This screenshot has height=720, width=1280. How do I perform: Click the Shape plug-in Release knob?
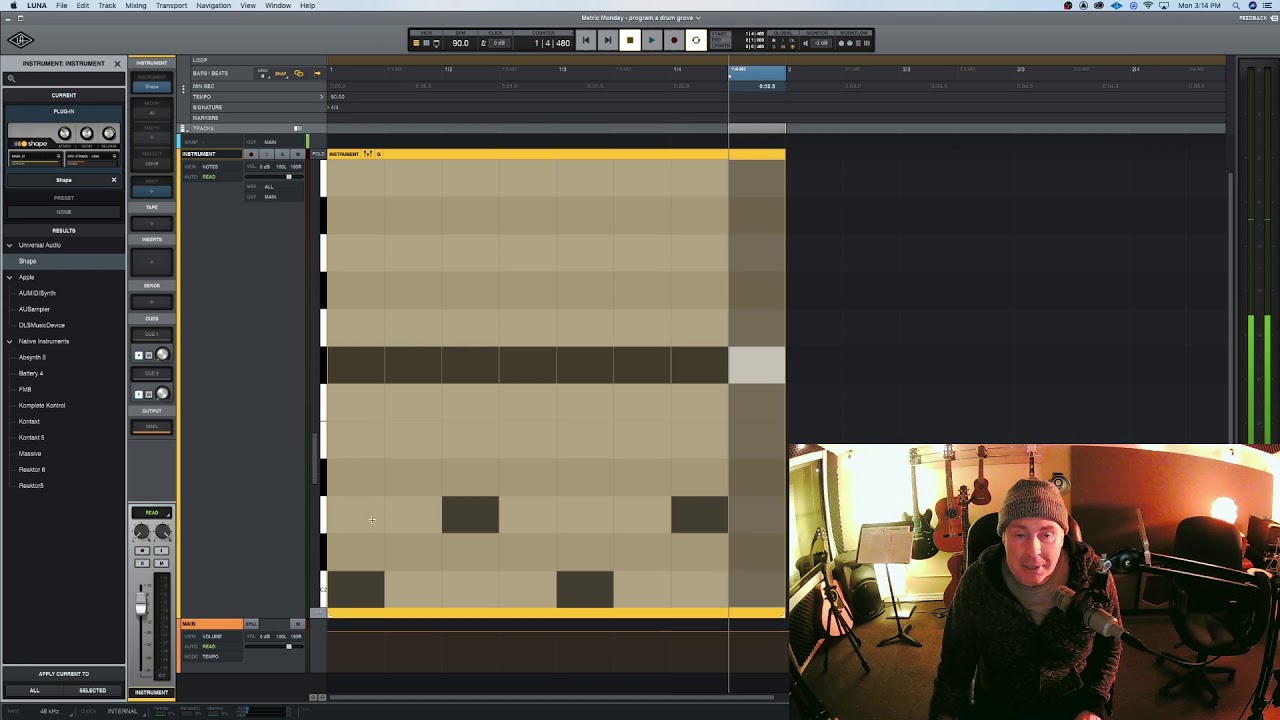tap(109, 133)
